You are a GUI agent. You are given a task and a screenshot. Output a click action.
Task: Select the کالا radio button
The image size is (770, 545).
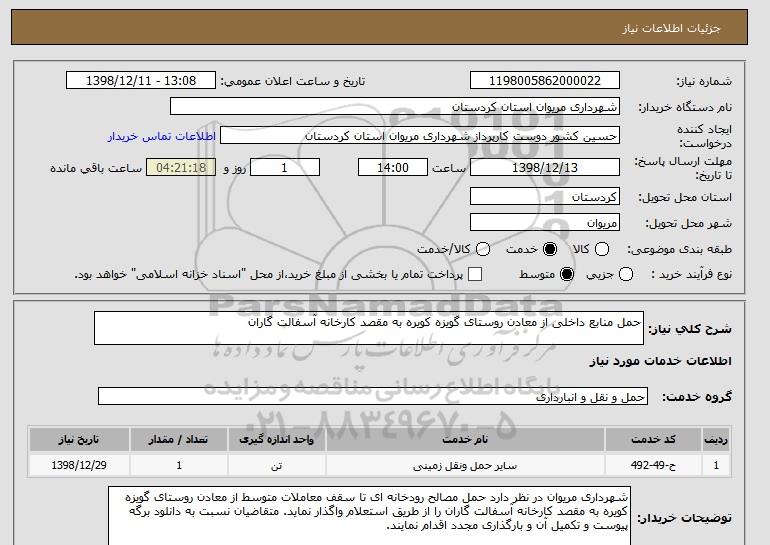(602, 249)
